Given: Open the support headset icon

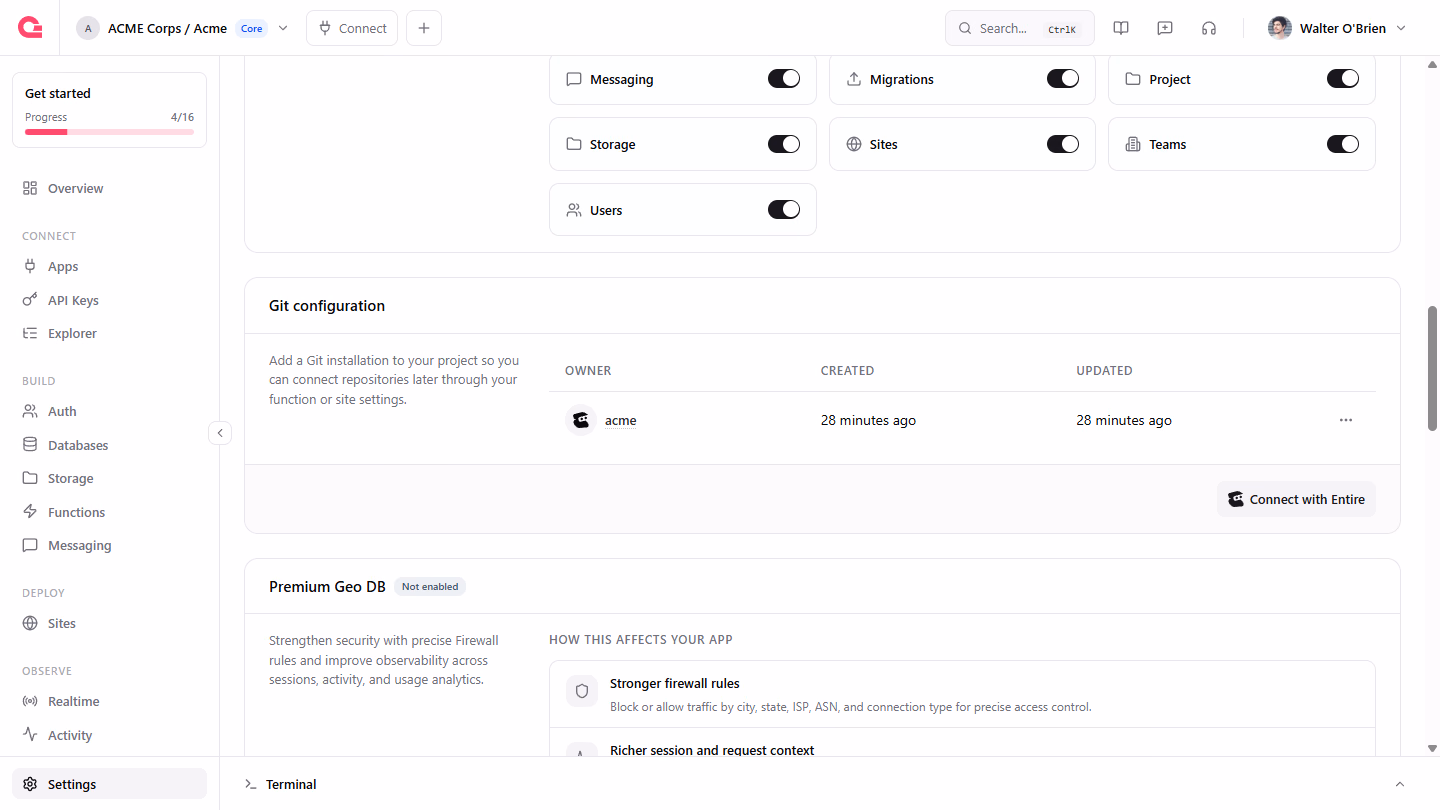Looking at the screenshot, I should (1209, 28).
